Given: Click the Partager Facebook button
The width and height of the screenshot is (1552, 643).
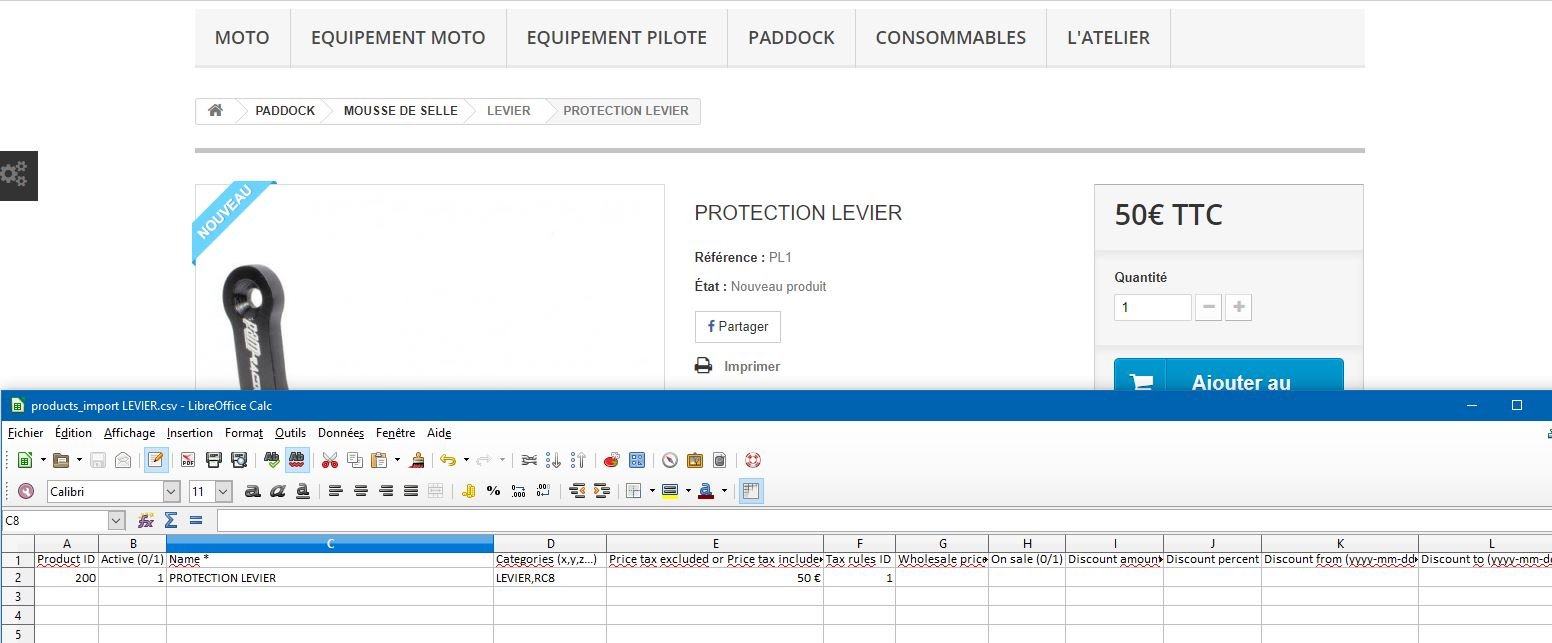Looking at the screenshot, I should point(738,327).
